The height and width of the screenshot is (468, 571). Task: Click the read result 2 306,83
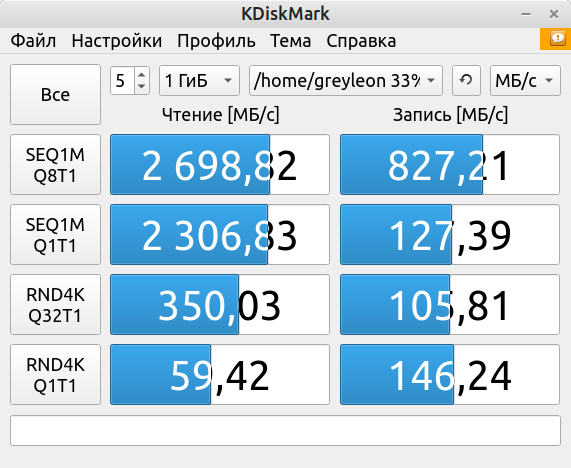pos(220,235)
